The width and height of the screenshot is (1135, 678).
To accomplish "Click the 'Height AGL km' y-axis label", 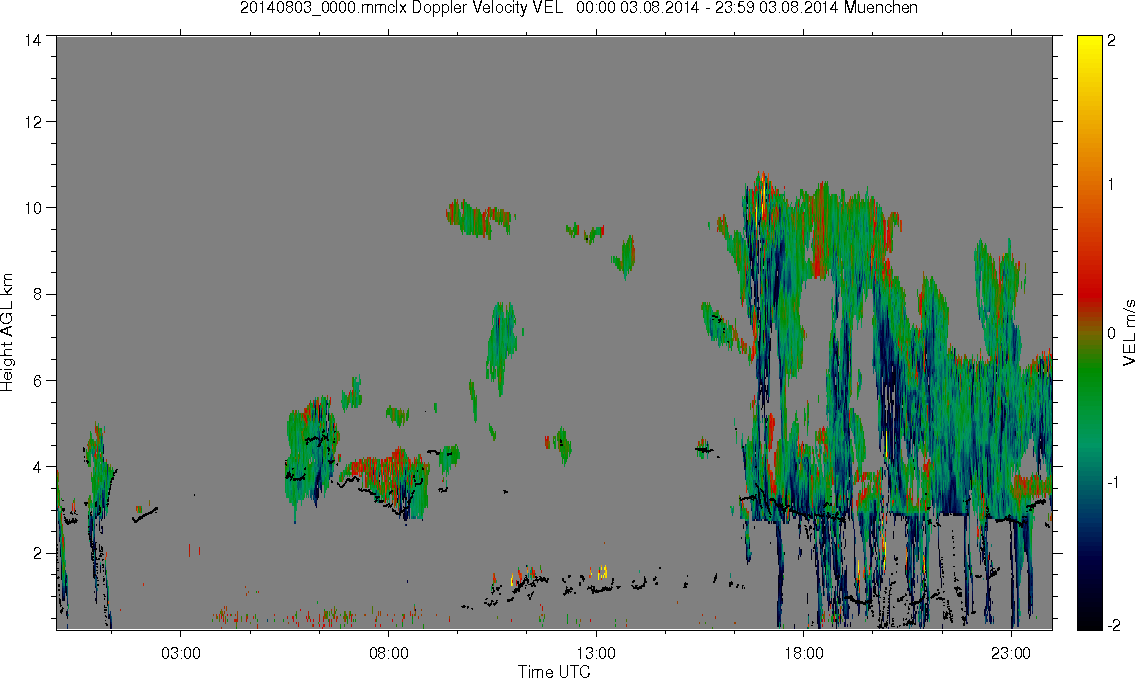I will point(7,333).
